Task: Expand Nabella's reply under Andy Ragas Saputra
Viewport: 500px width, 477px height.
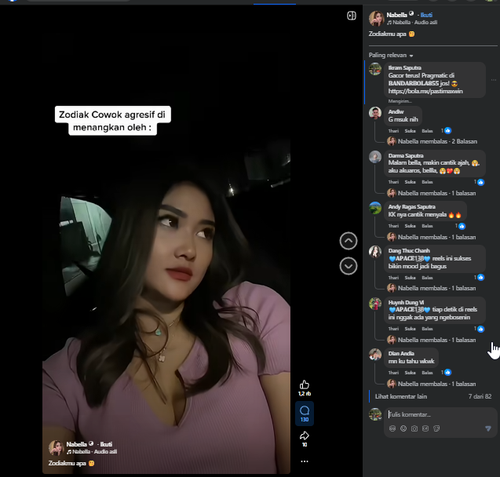Action: click(x=432, y=237)
